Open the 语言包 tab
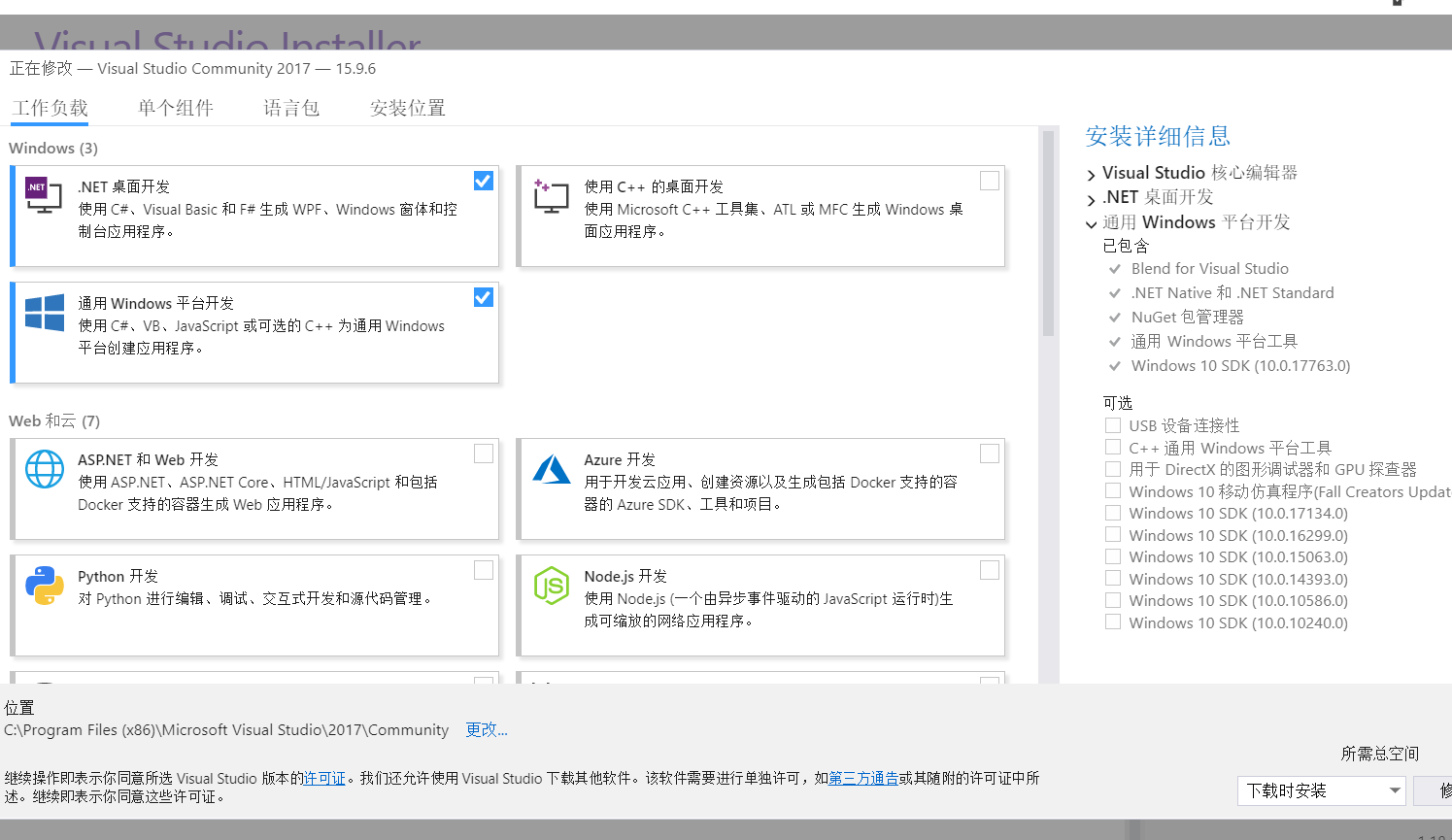The width and height of the screenshot is (1452, 840). 291,108
